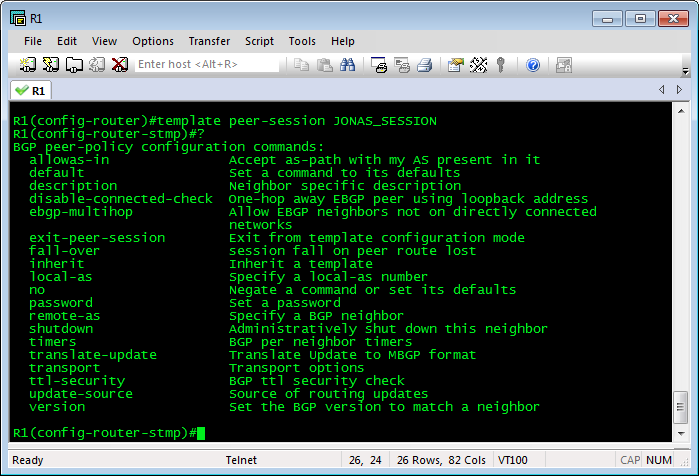Click the last terminal prompt line

click(x=109, y=433)
